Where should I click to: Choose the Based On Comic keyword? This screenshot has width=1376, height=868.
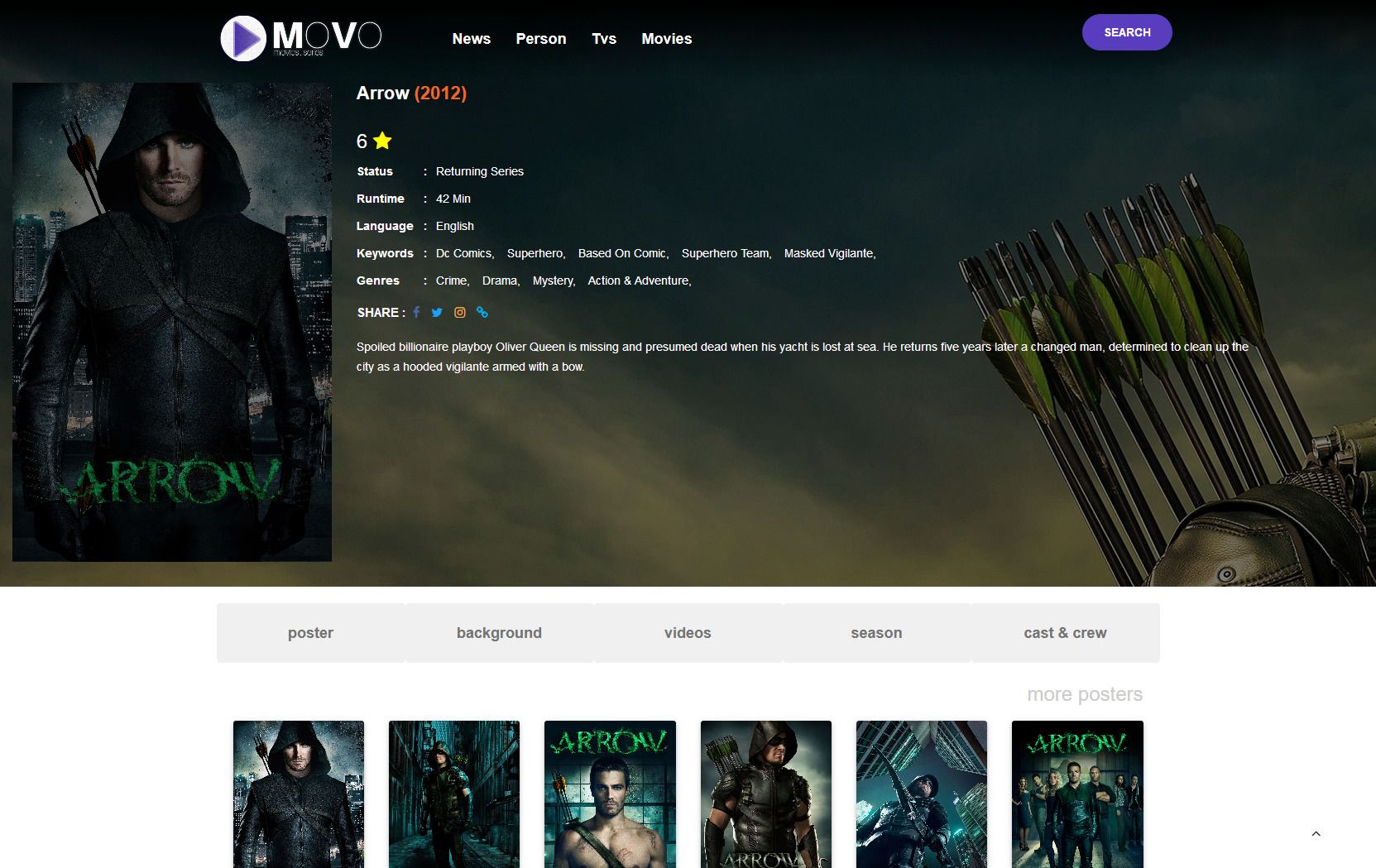tap(624, 253)
